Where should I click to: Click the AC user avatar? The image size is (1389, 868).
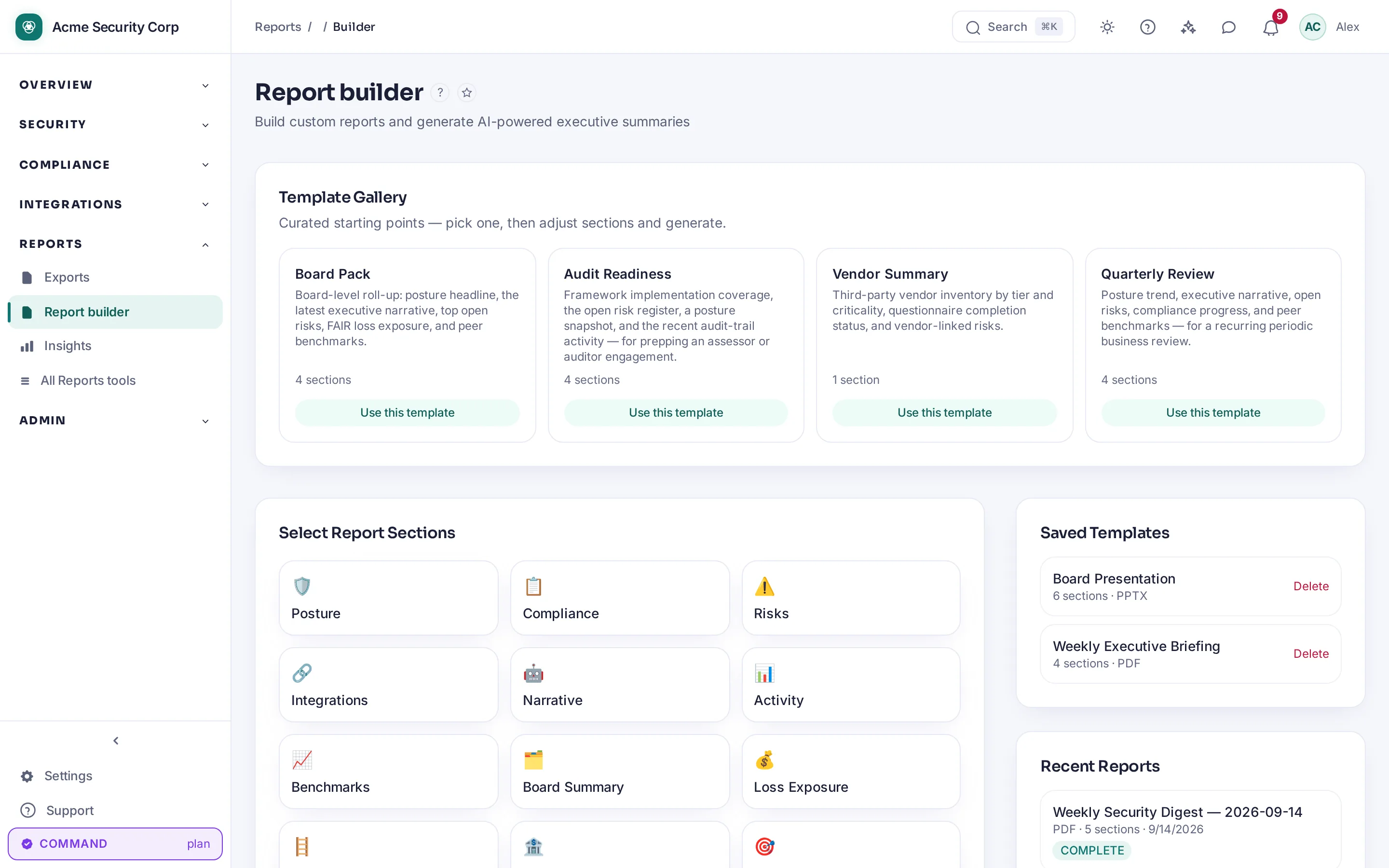[x=1312, y=27]
